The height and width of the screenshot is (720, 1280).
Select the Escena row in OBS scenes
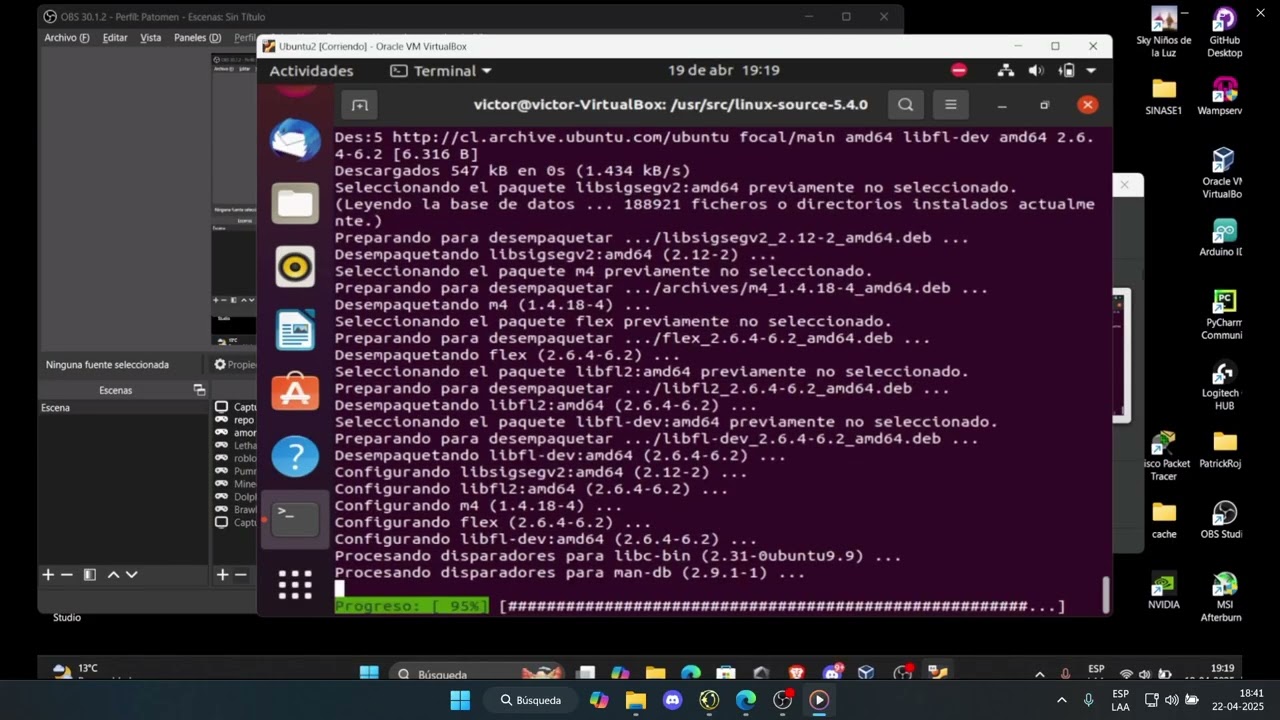click(x=123, y=408)
